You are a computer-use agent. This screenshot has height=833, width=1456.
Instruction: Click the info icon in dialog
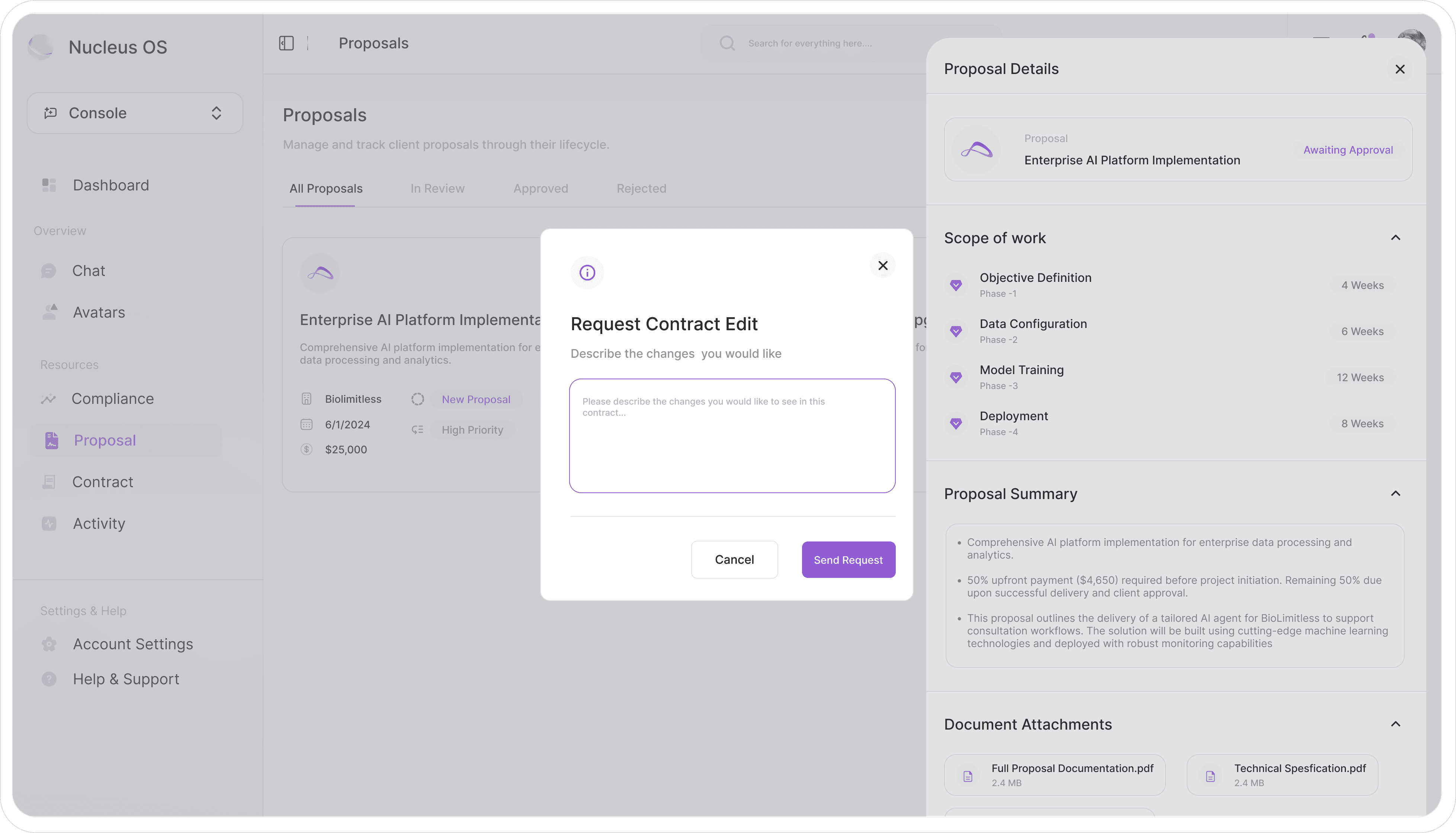point(587,273)
